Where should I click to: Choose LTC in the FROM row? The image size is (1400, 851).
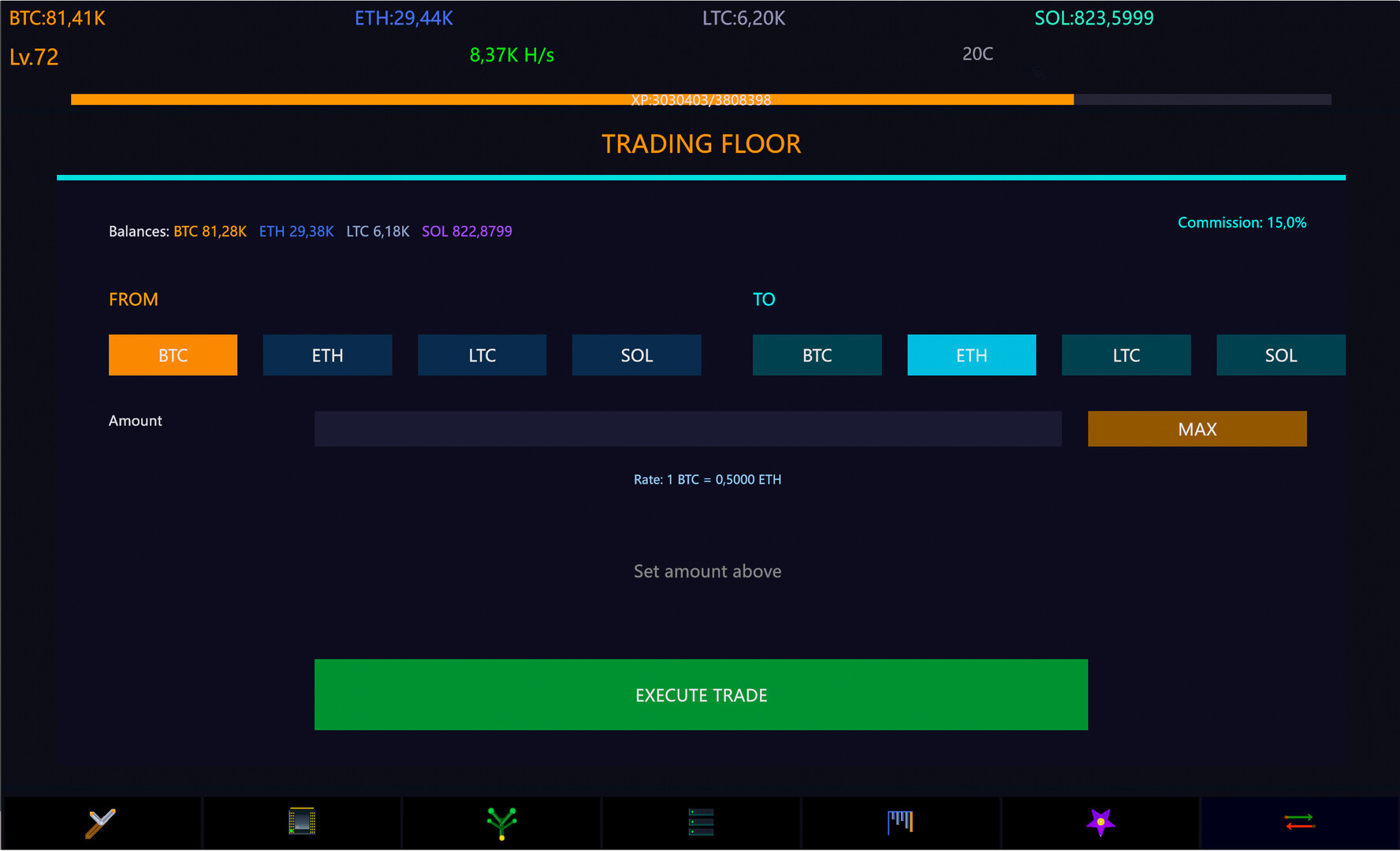coord(482,355)
